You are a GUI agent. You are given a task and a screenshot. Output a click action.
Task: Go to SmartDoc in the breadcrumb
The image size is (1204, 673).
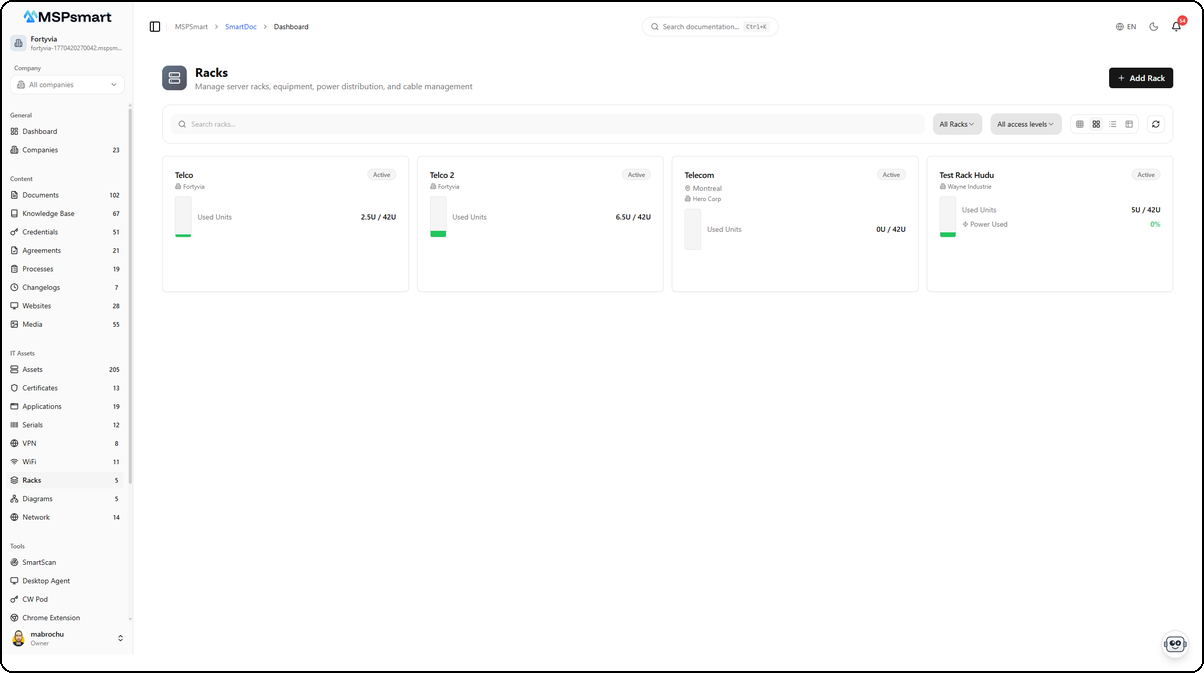[240, 26]
